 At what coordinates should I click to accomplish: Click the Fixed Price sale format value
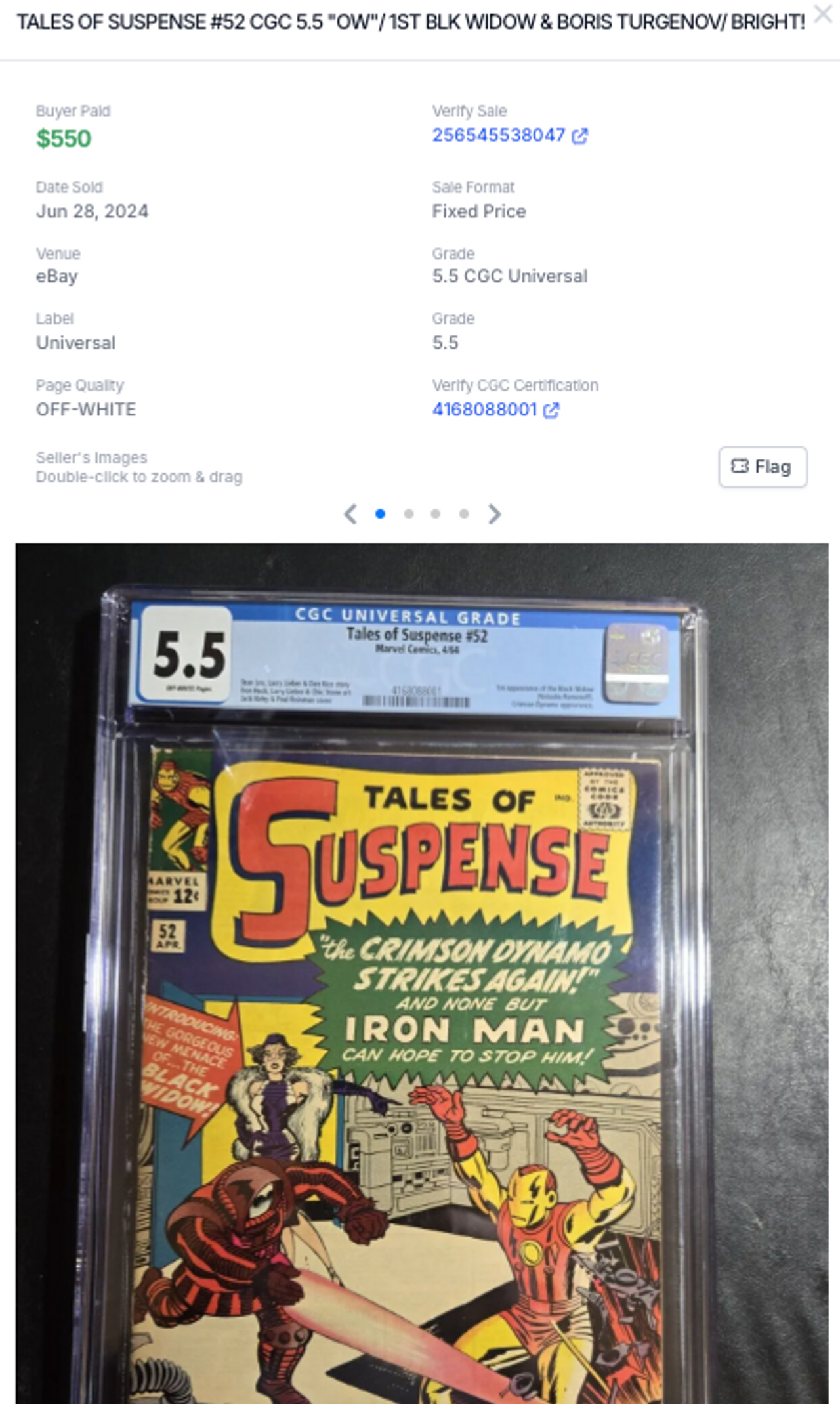pyautogui.click(x=479, y=211)
